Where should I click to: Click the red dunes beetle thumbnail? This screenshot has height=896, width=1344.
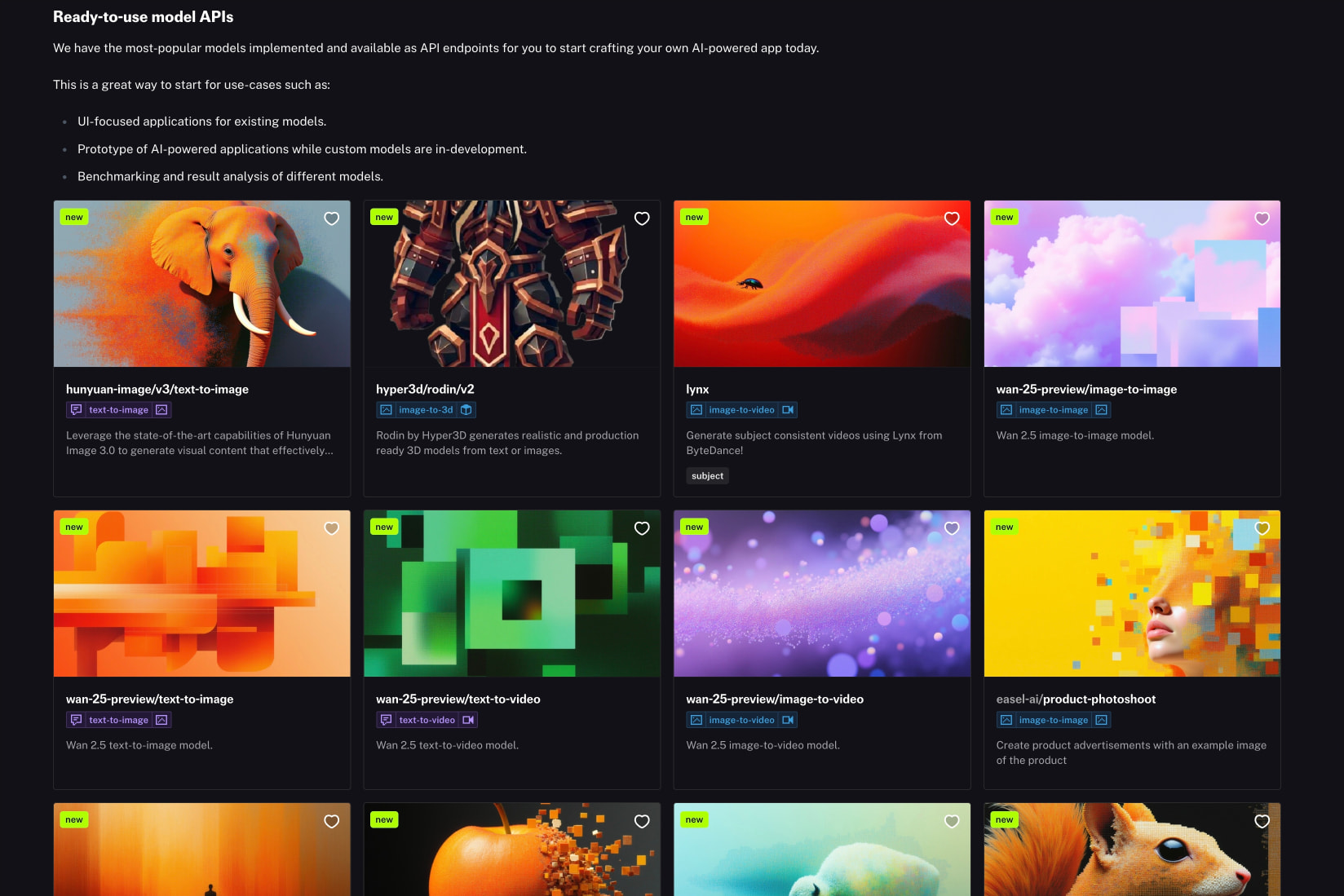[822, 284]
